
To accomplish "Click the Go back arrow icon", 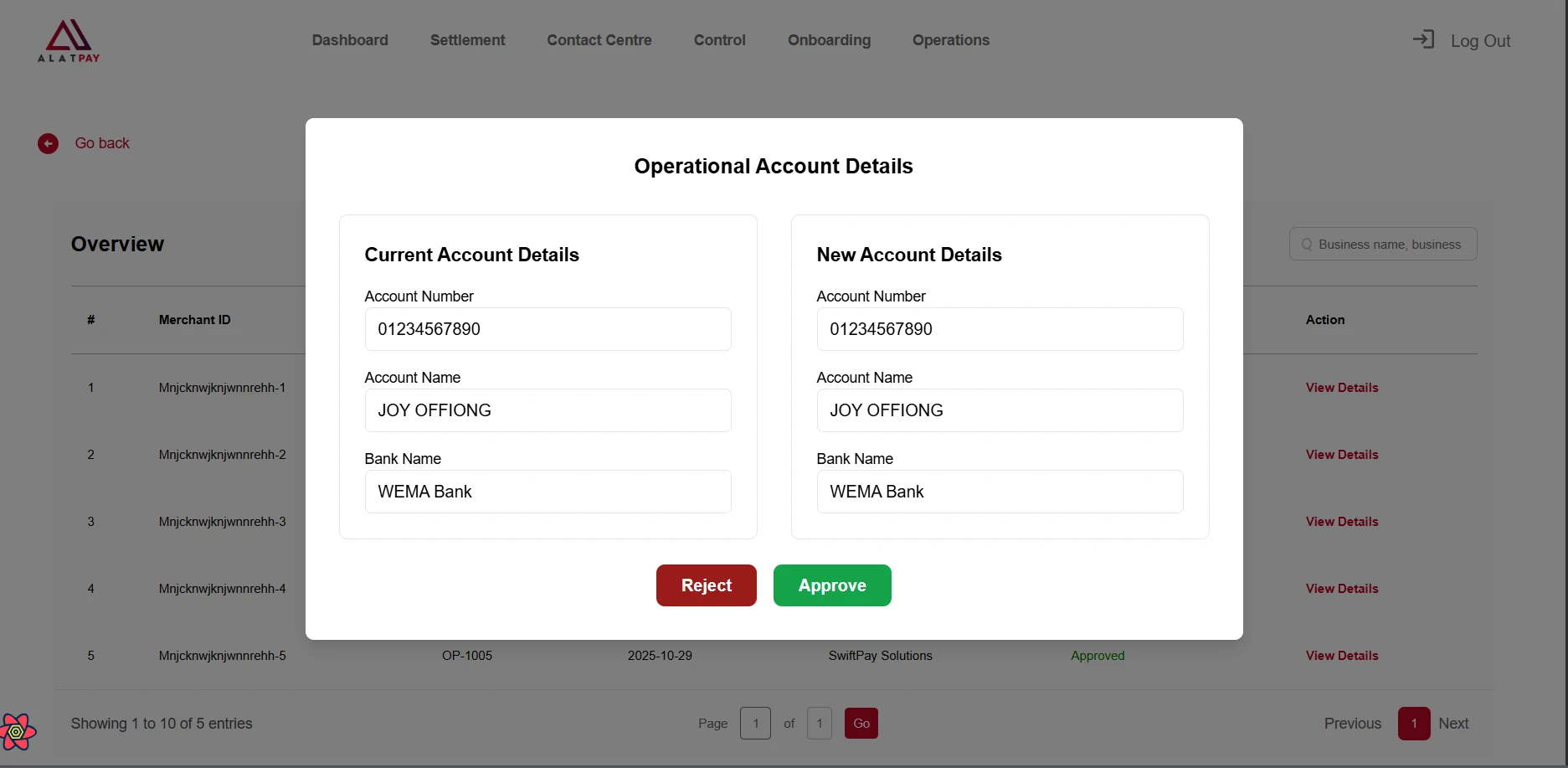I will coord(48,144).
